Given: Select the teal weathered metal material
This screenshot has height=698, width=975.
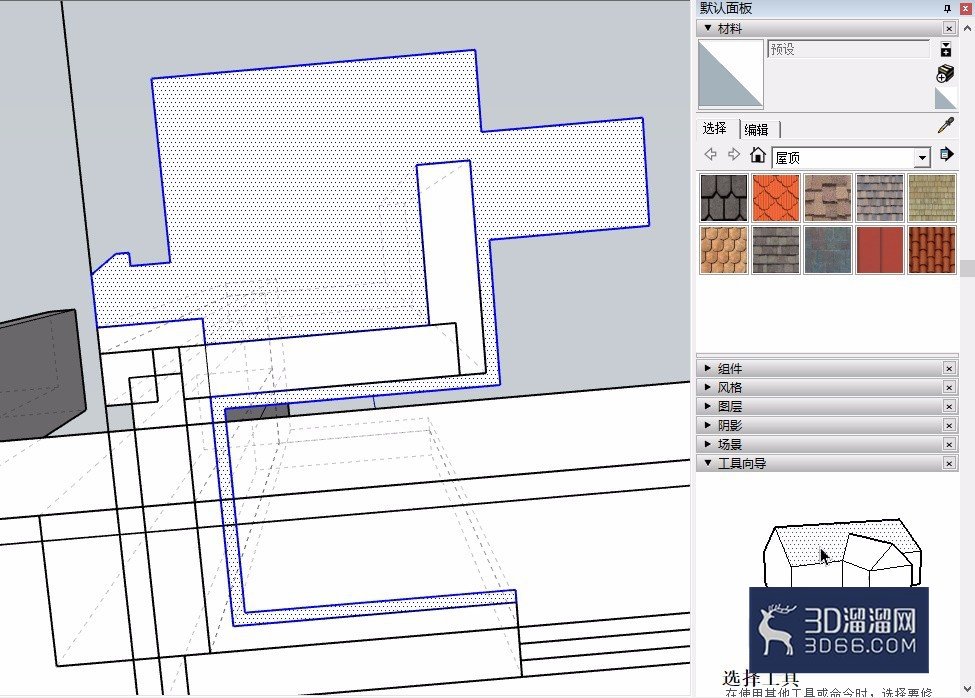Looking at the screenshot, I should point(828,250).
